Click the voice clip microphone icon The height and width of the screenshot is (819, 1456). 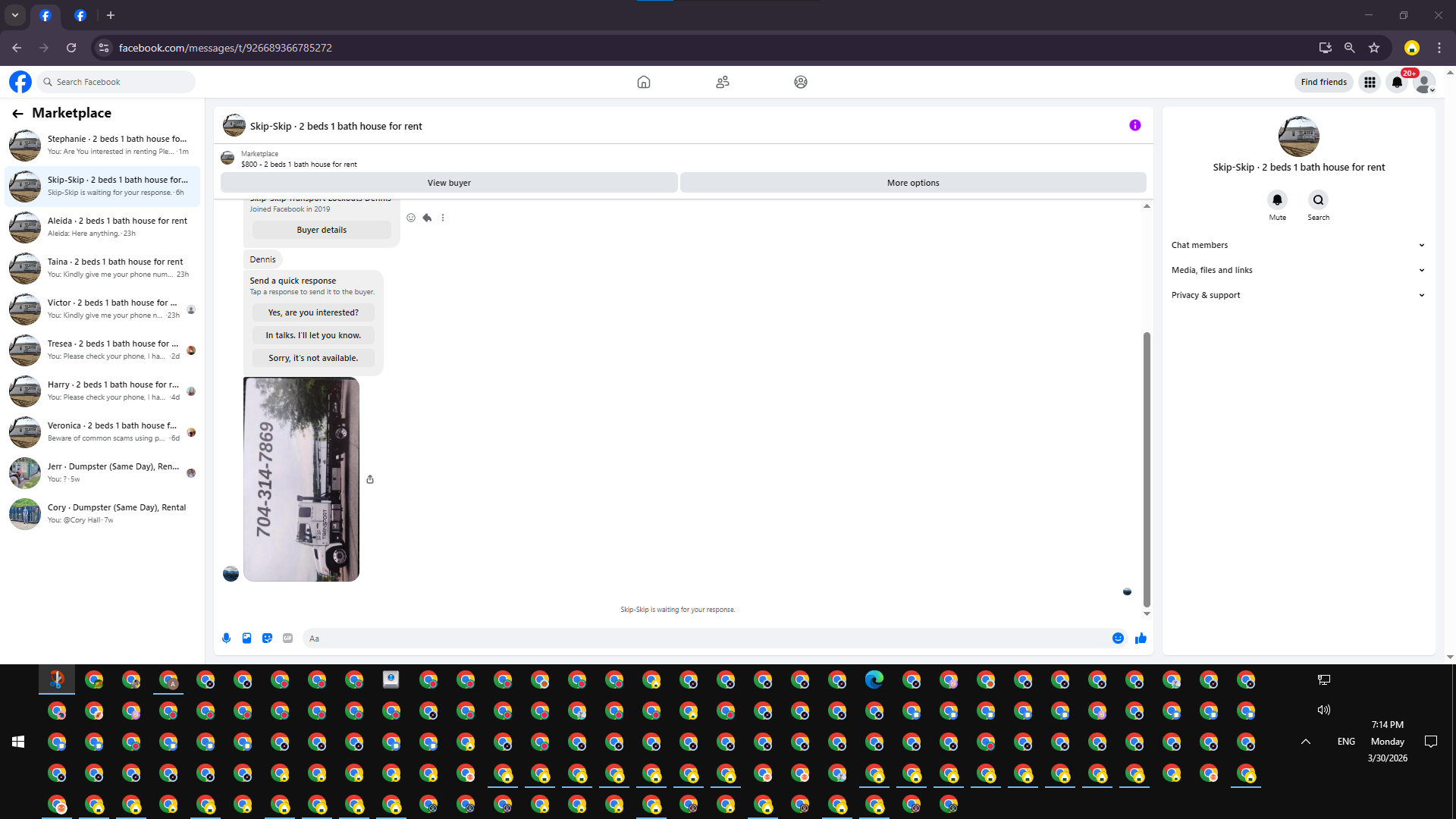pos(226,639)
